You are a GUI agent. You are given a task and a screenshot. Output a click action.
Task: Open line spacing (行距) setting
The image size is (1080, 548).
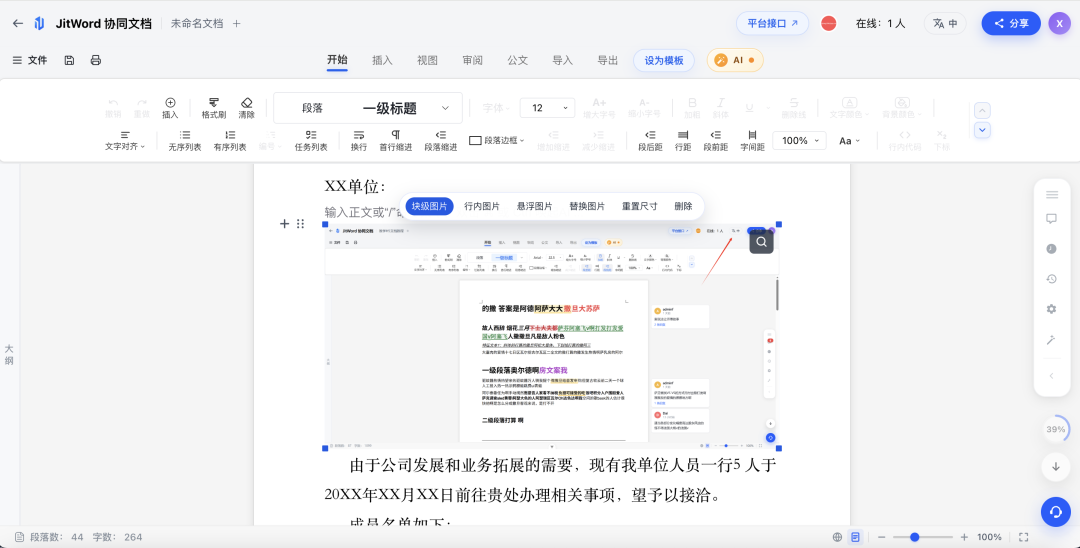[x=683, y=140]
